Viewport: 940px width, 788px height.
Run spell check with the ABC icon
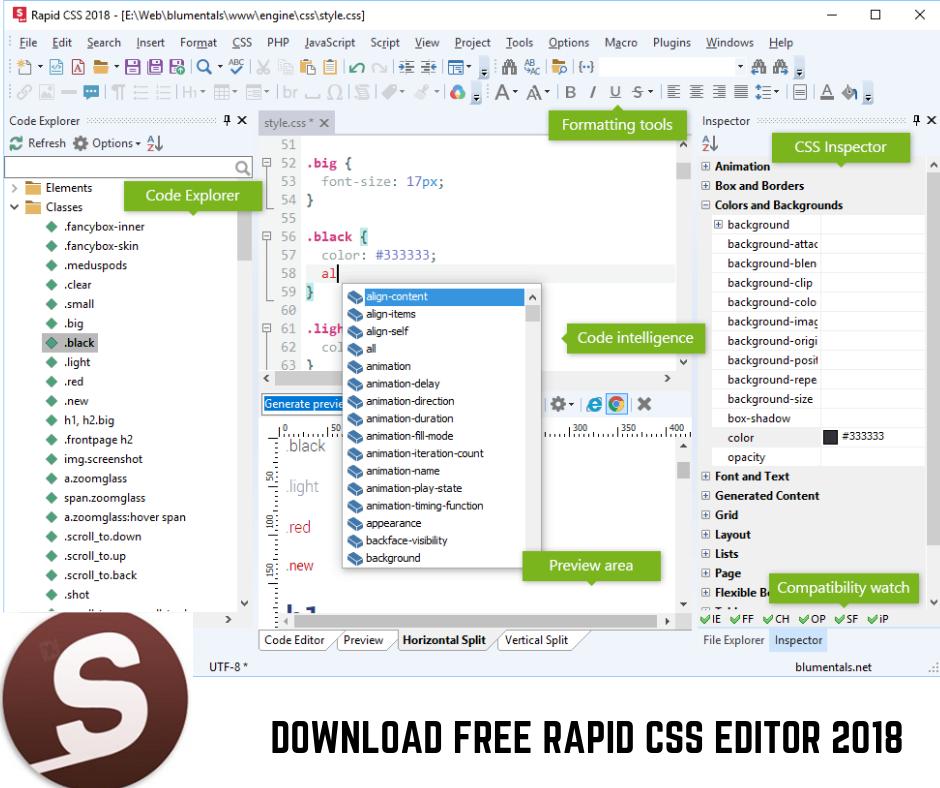(236, 67)
